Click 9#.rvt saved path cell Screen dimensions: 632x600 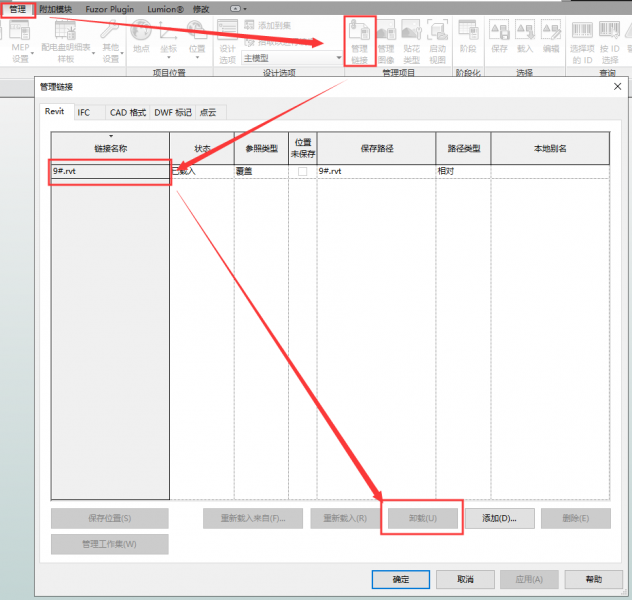376,171
